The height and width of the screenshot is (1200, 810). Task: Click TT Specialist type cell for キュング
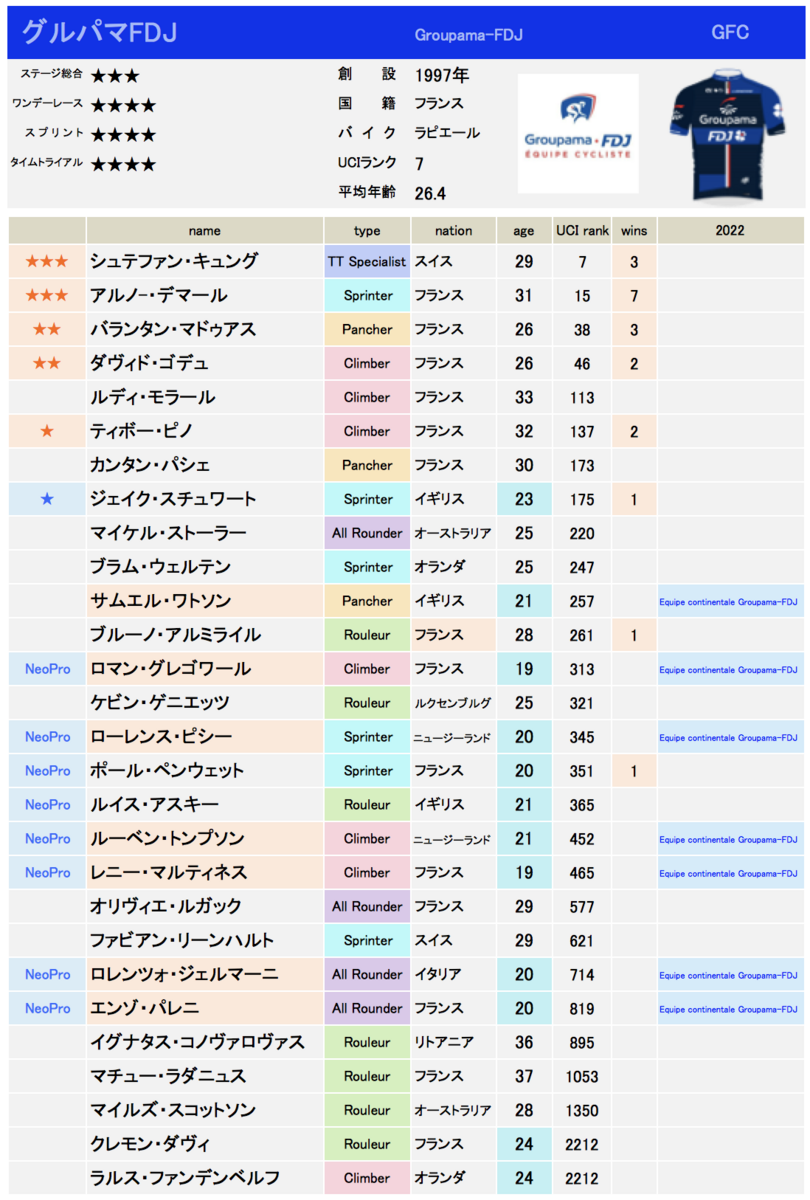(x=367, y=262)
